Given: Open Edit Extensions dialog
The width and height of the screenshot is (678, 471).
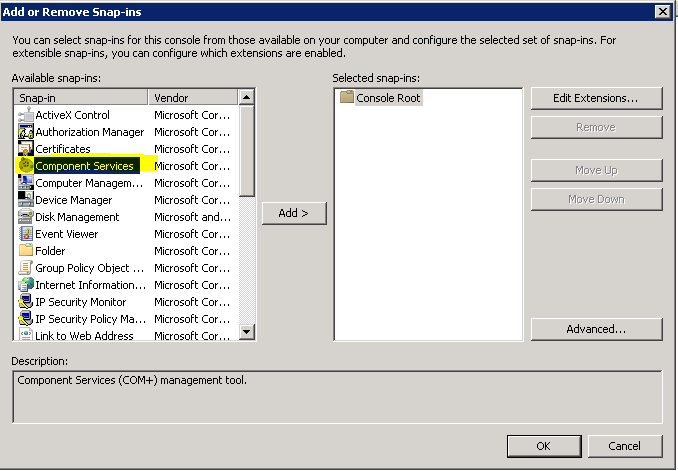Looking at the screenshot, I should pyautogui.click(x=596, y=98).
